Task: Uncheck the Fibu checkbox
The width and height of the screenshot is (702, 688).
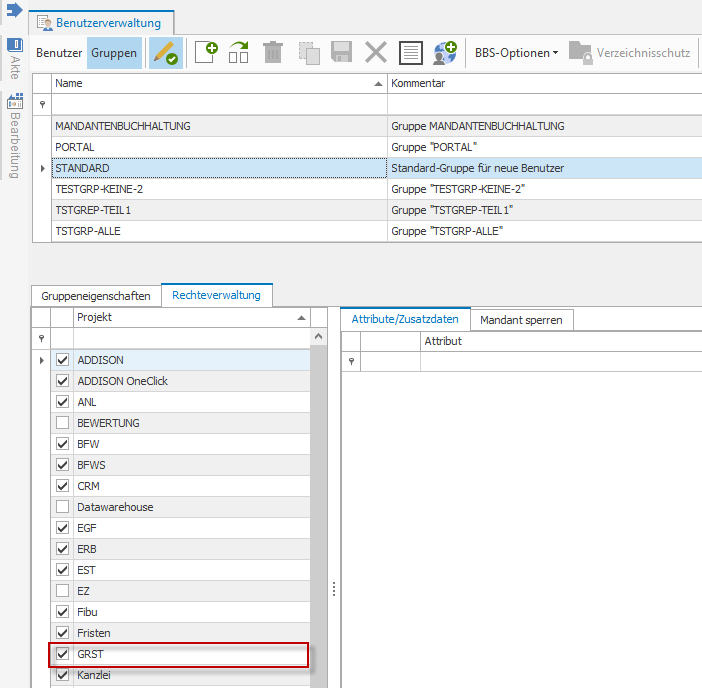Action: tap(62, 612)
